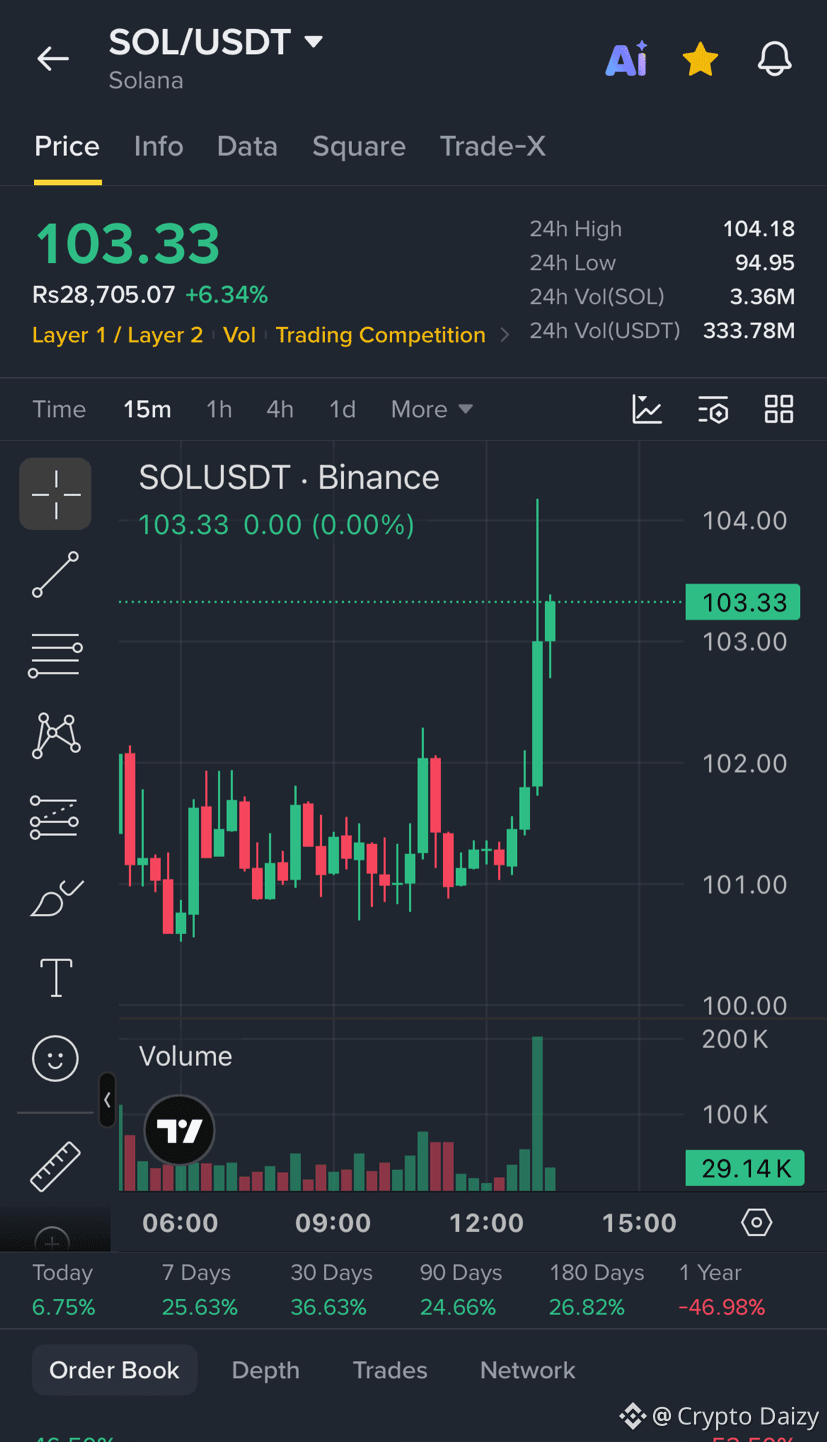Select the 7 Days 25.63% performance
This screenshot has width=827, height=1442.
pyautogui.click(x=200, y=1290)
